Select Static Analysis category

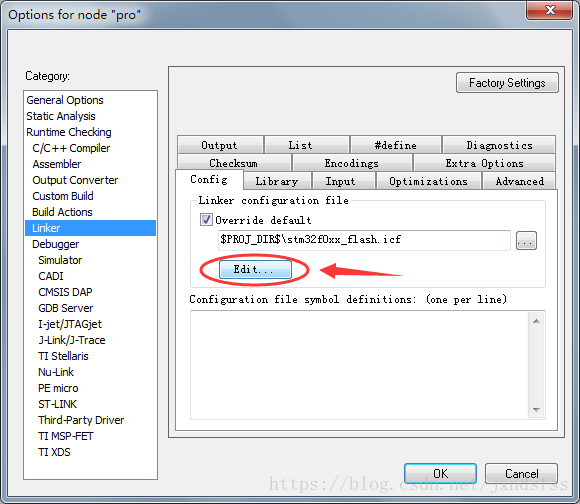(x=61, y=116)
